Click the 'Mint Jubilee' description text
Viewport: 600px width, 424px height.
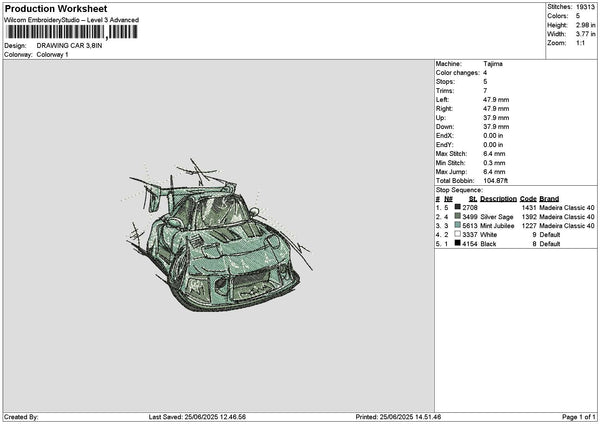(497, 226)
